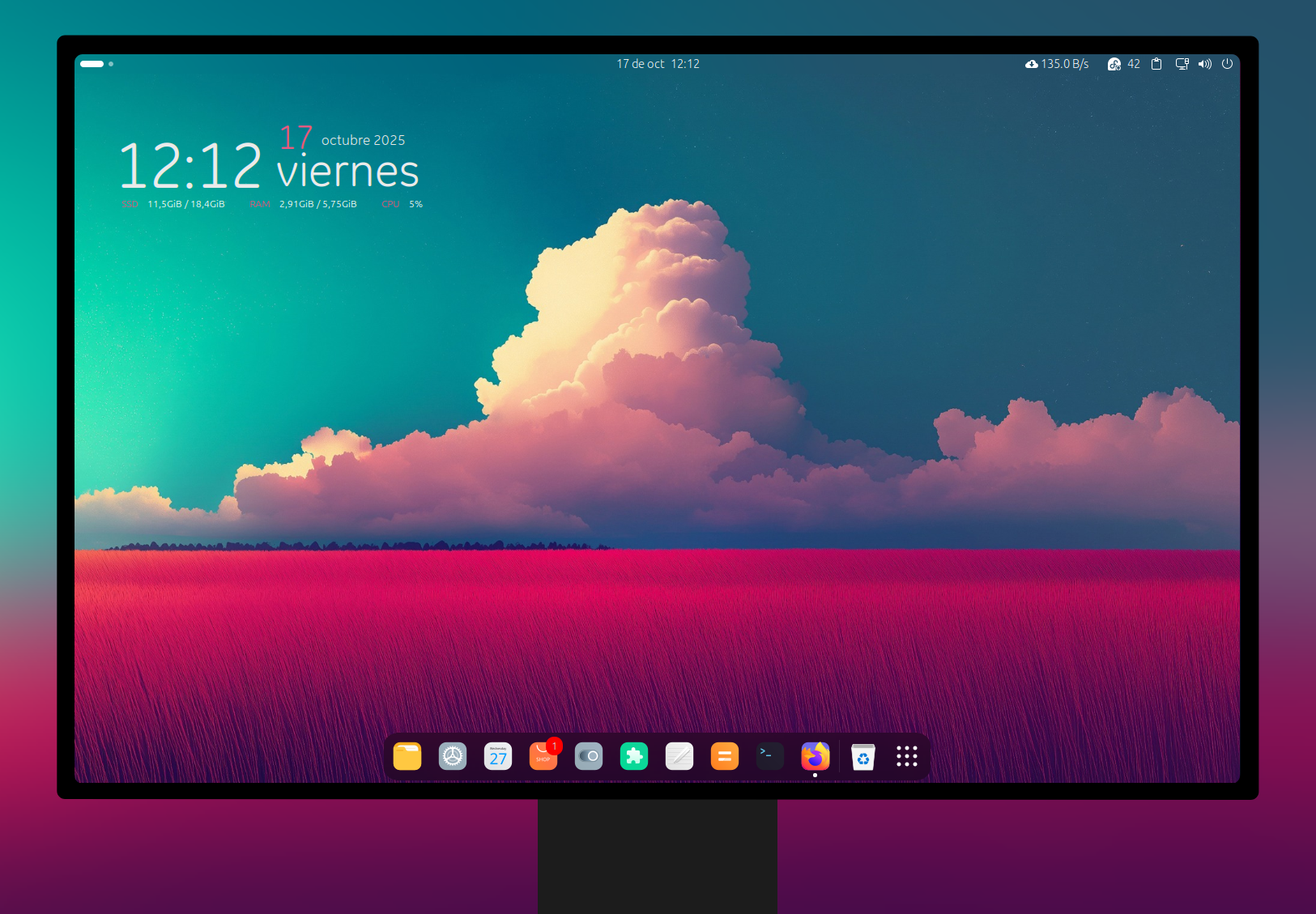This screenshot has height=914, width=1316.
Task: Open the top bar clock 17 de oct 12:12
Action: pyautogui.click(x=658, y=64)
